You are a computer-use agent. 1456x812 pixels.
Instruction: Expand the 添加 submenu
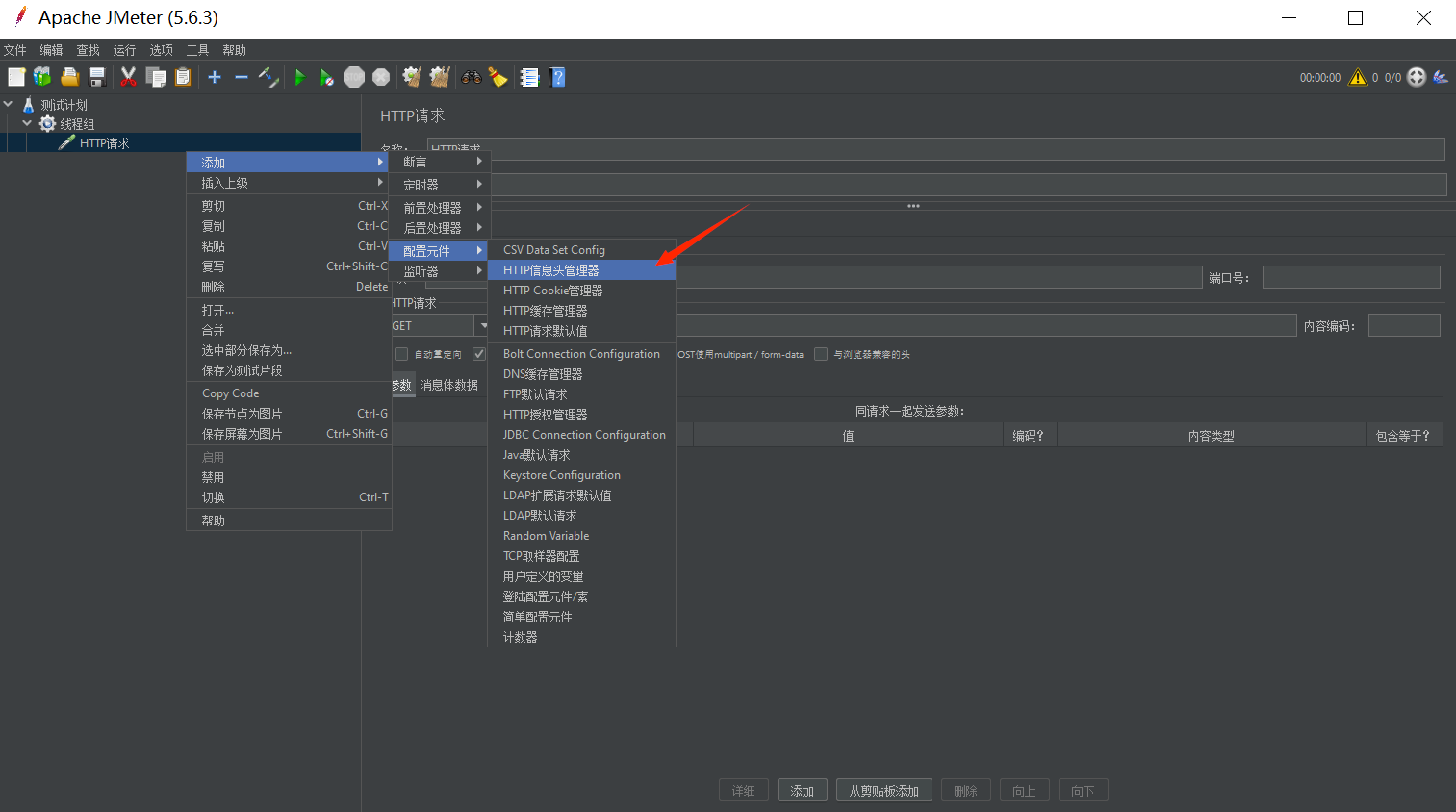pos(287,163)
